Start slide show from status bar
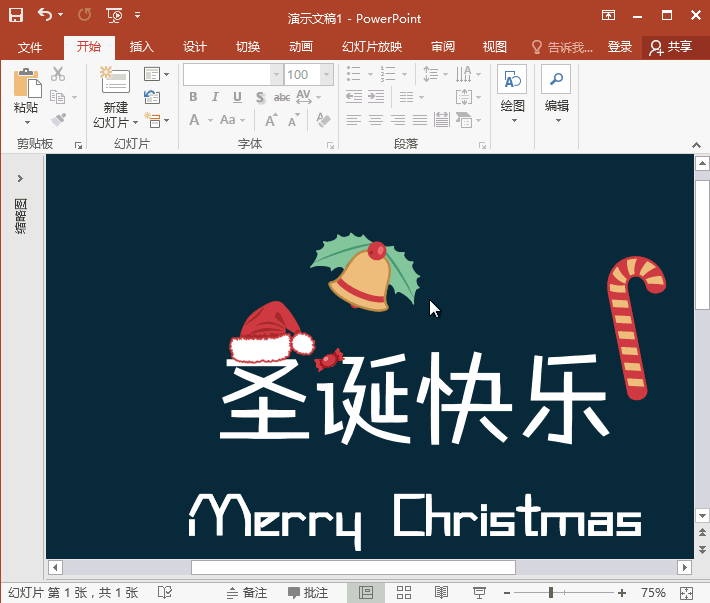The image size is (710, 603). pos(479,593)
